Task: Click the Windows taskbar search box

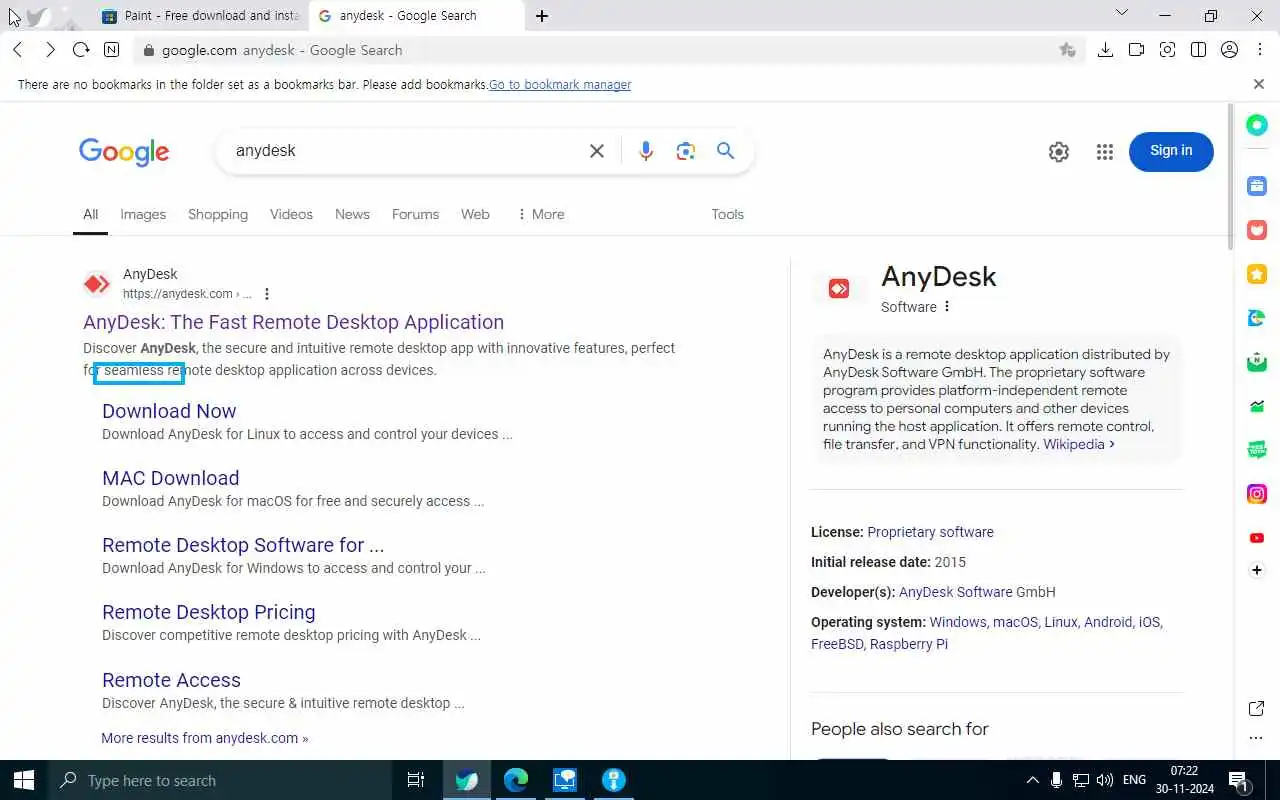Action: 220,780
